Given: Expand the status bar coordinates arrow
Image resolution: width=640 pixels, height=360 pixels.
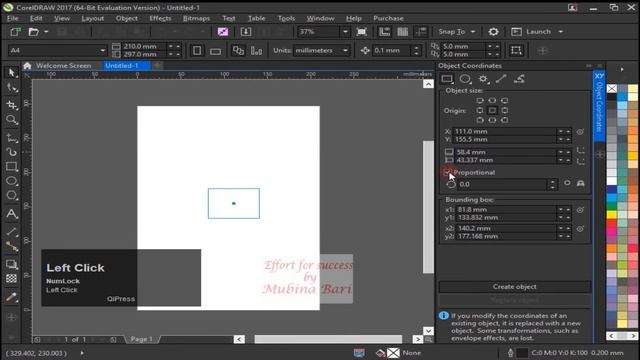Looking at the screenshot, I should click(82, 353).
